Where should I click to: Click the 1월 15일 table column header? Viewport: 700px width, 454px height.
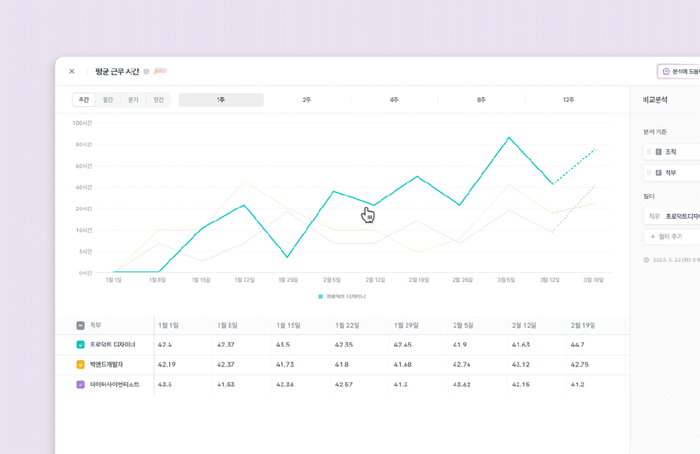pyautogui.click(x=288, y=325)
